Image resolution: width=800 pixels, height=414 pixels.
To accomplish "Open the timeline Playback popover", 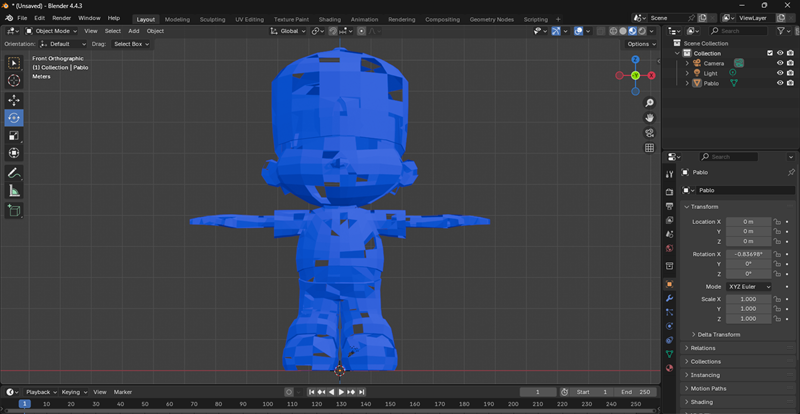I will pyautogui.click(x=41, y=392).
